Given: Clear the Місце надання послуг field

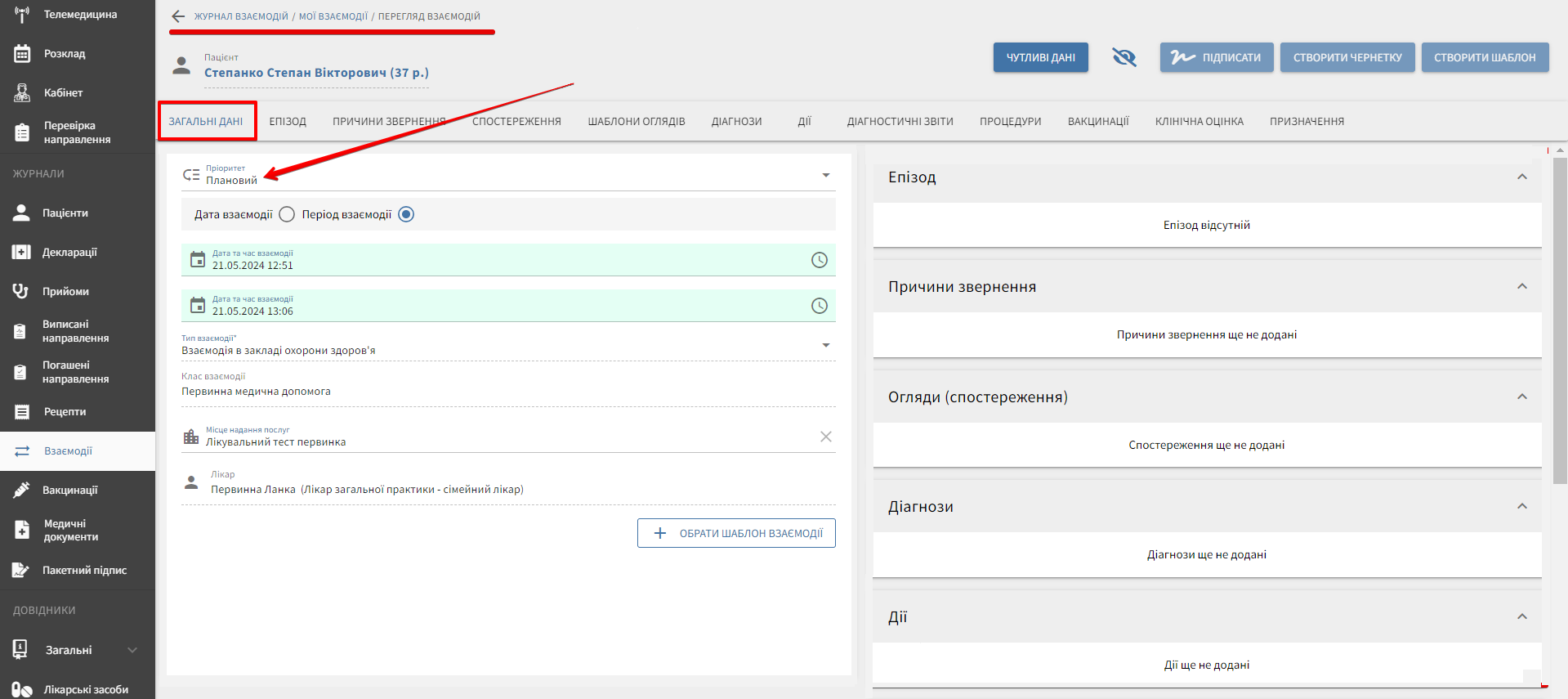Looking at the screenshot, I should [825, 437].
